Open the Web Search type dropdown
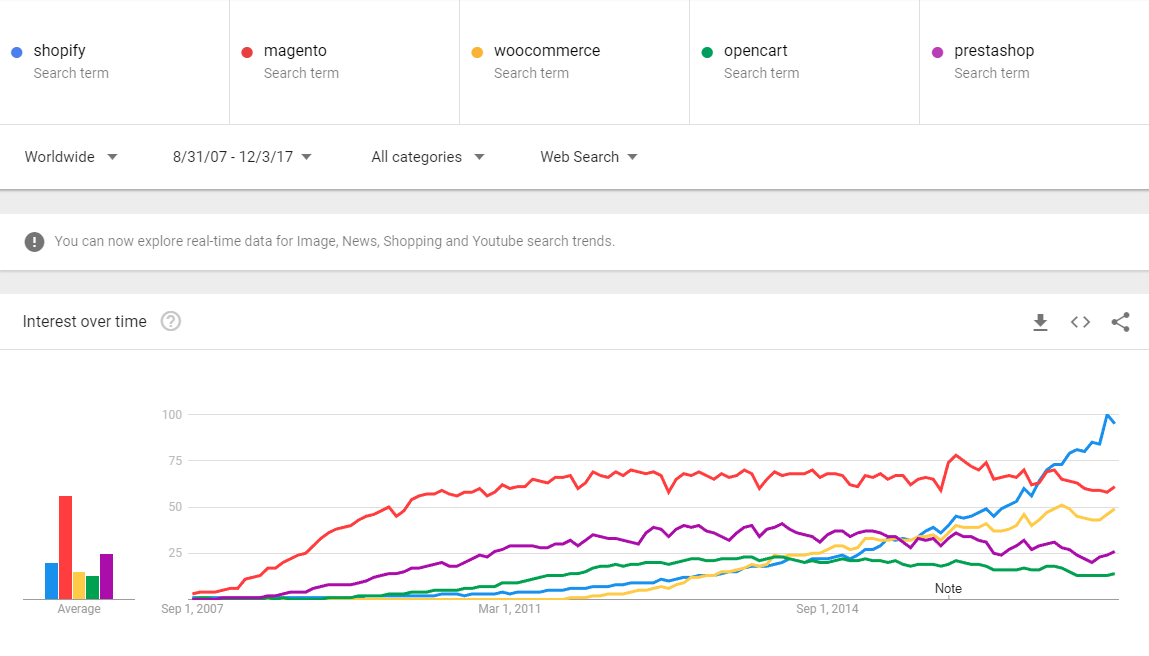Screen dimensions: 1149x656 click(x=588, y=157)
